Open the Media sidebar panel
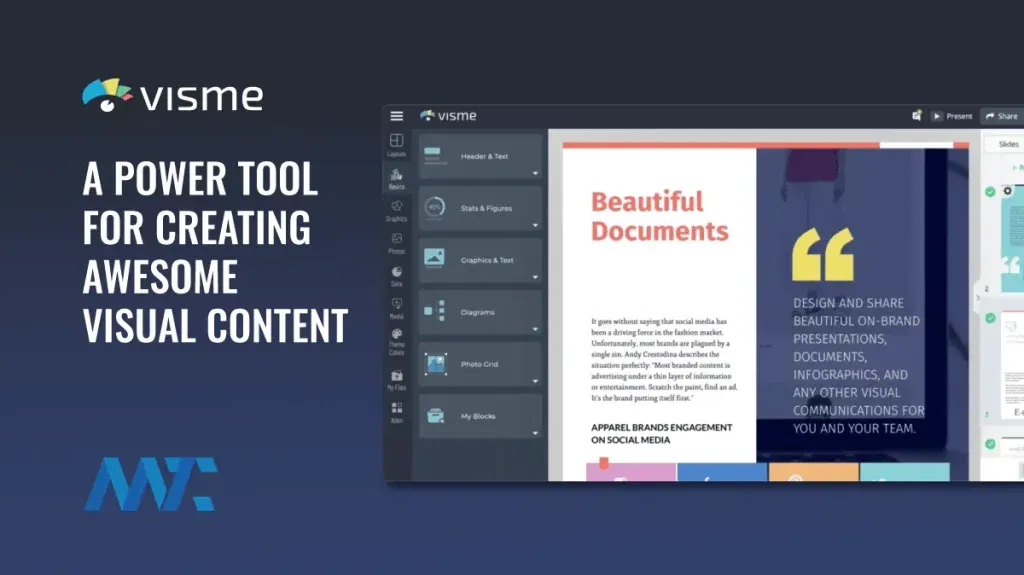 coord(396,308)
